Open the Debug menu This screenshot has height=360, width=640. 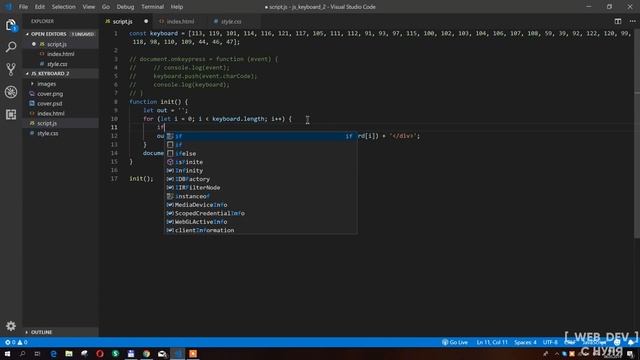pyautogui.click(x=125, y=7)
